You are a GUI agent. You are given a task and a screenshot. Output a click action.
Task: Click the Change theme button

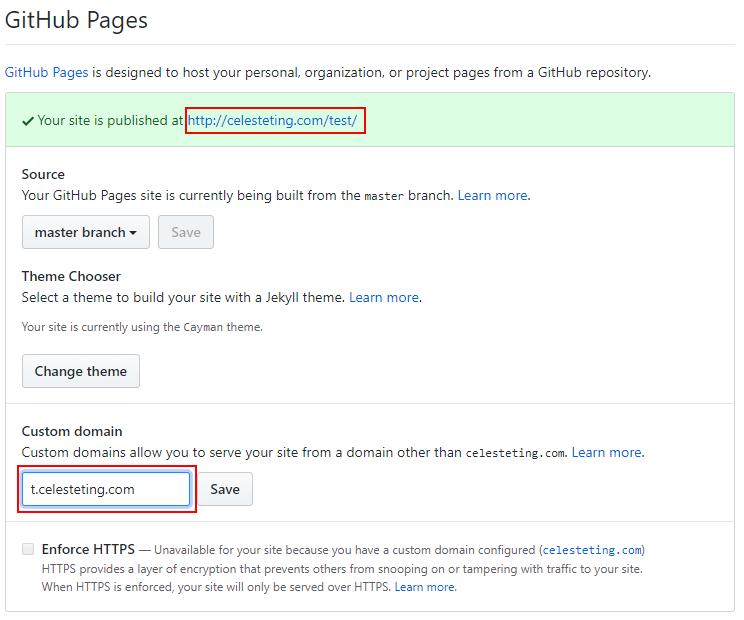pos(81,371)
